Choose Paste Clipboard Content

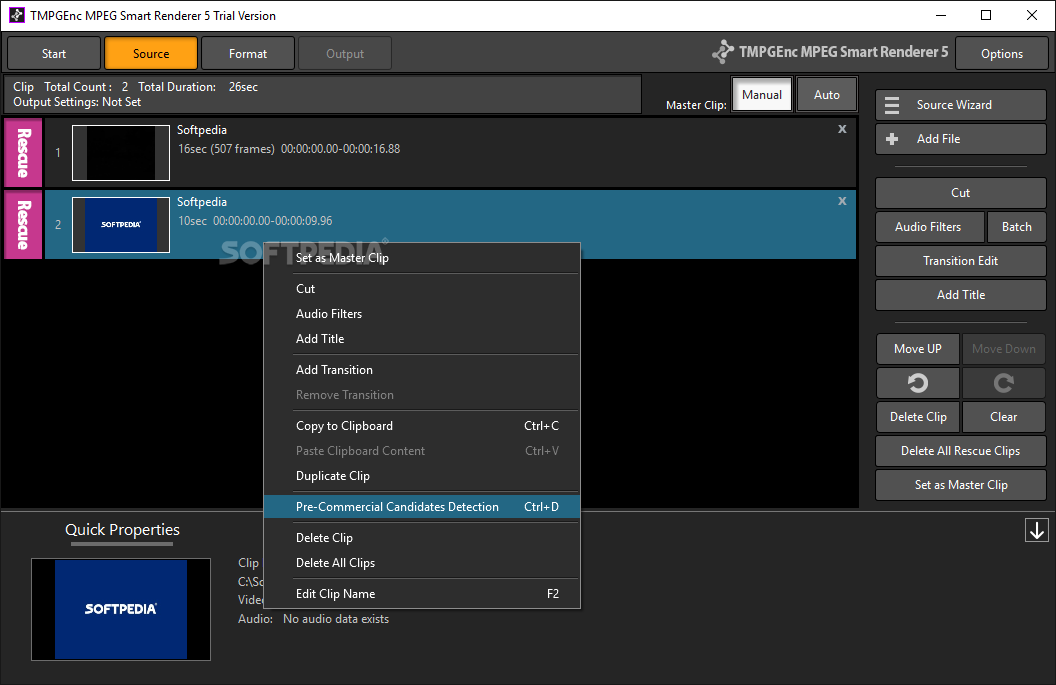[x=422, y=451]
